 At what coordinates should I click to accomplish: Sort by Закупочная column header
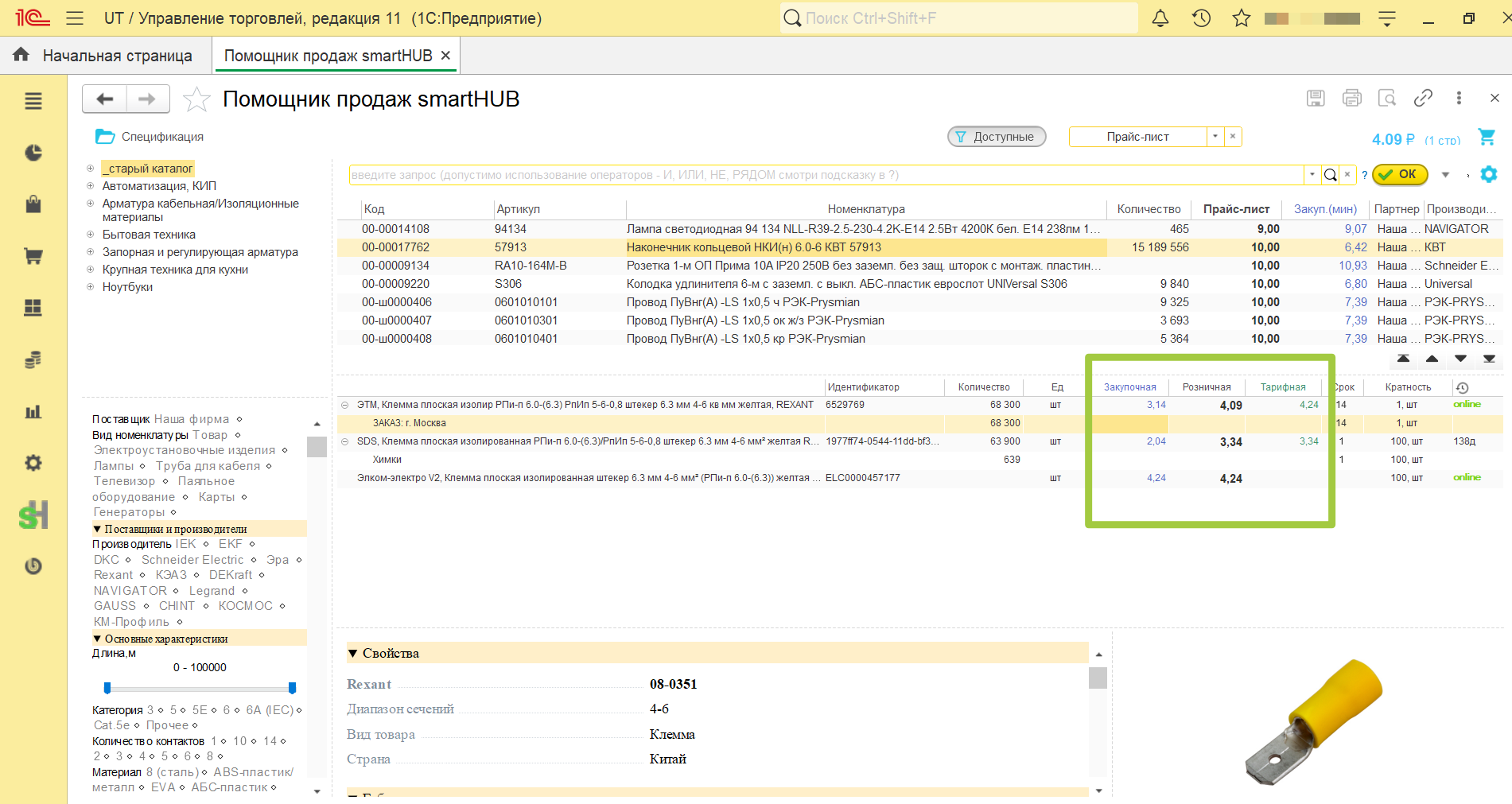[1129, 387]
